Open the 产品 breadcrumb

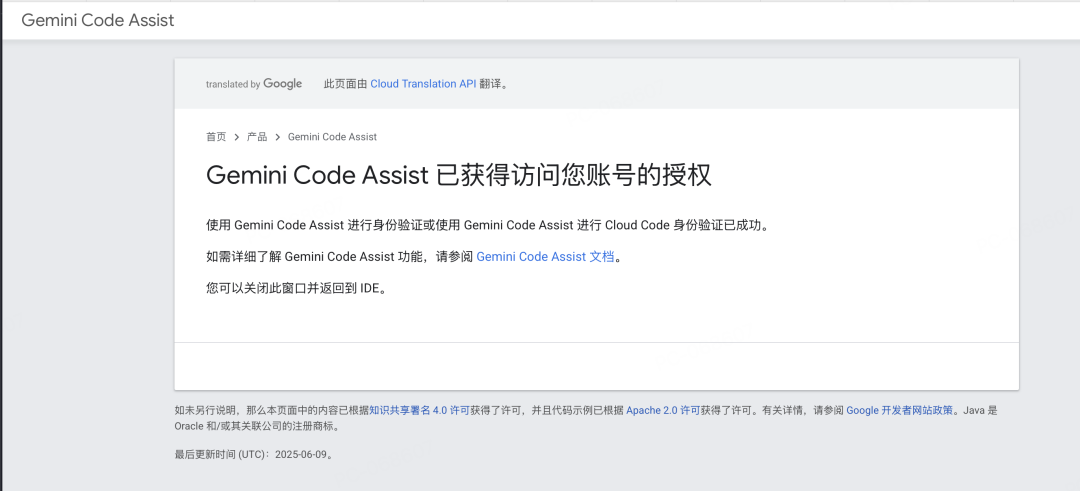click(x=257, y=136)
